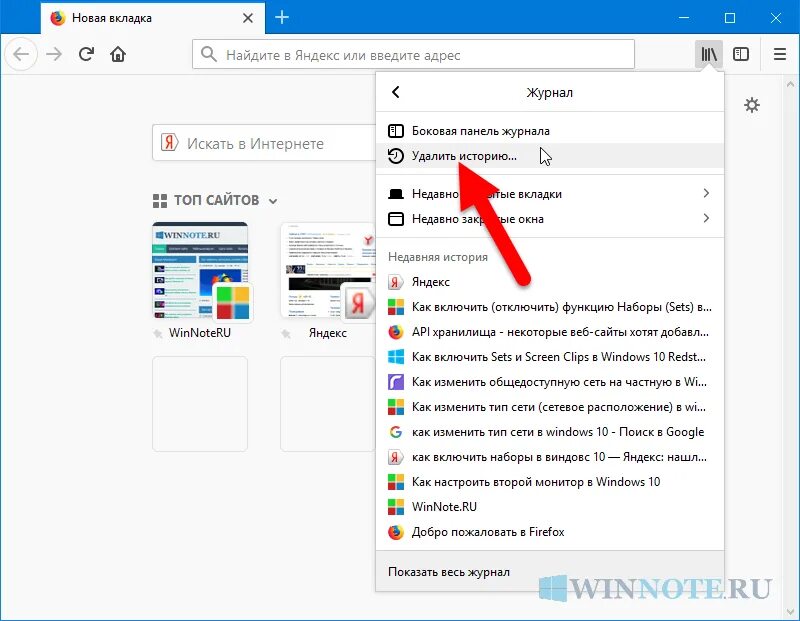The height and width of the screenshot is (621, 800).
Task: Open the Library bookshelf icon
Action: [709, 54]
